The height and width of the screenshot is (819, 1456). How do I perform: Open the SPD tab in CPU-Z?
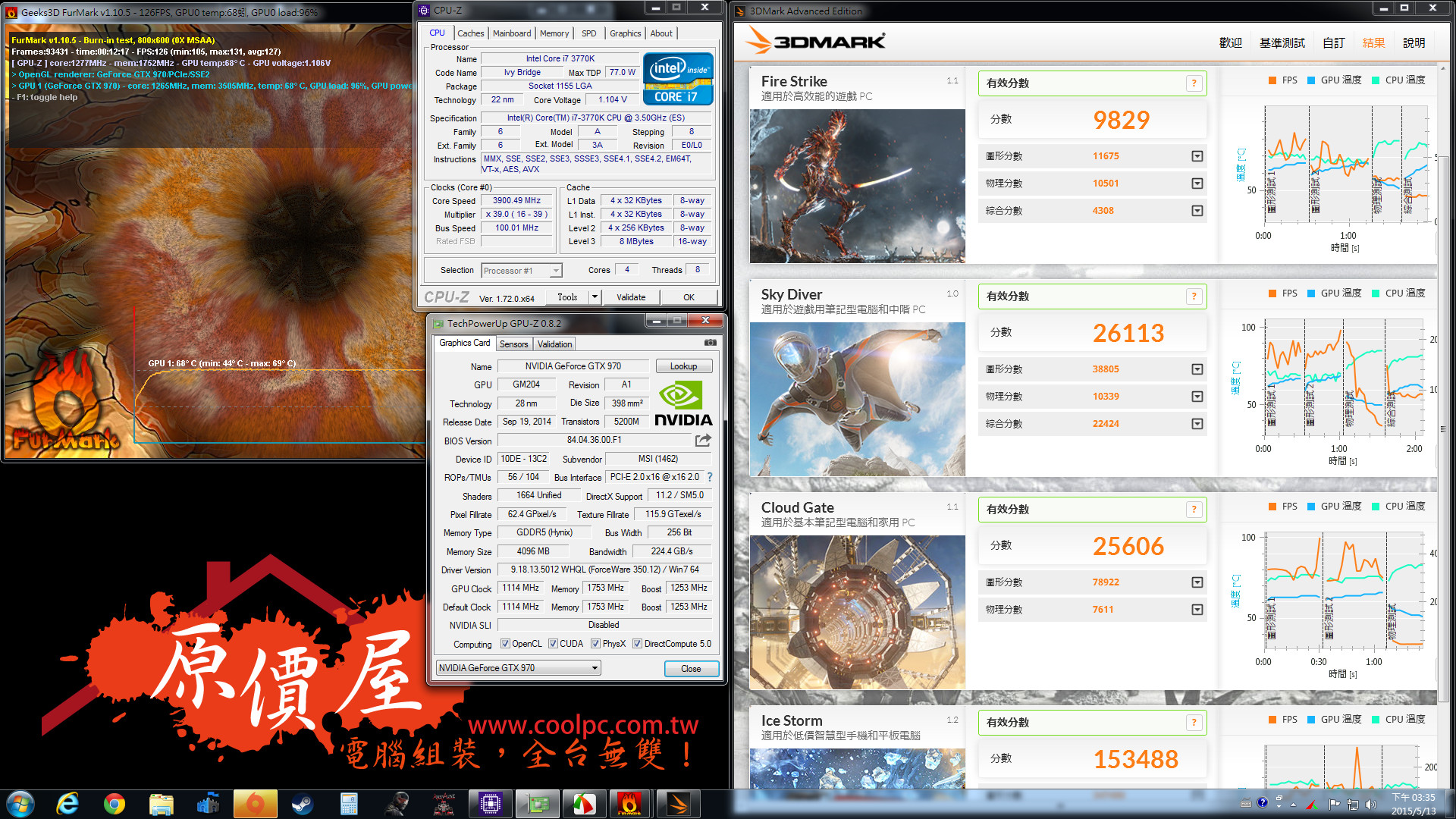588,33
